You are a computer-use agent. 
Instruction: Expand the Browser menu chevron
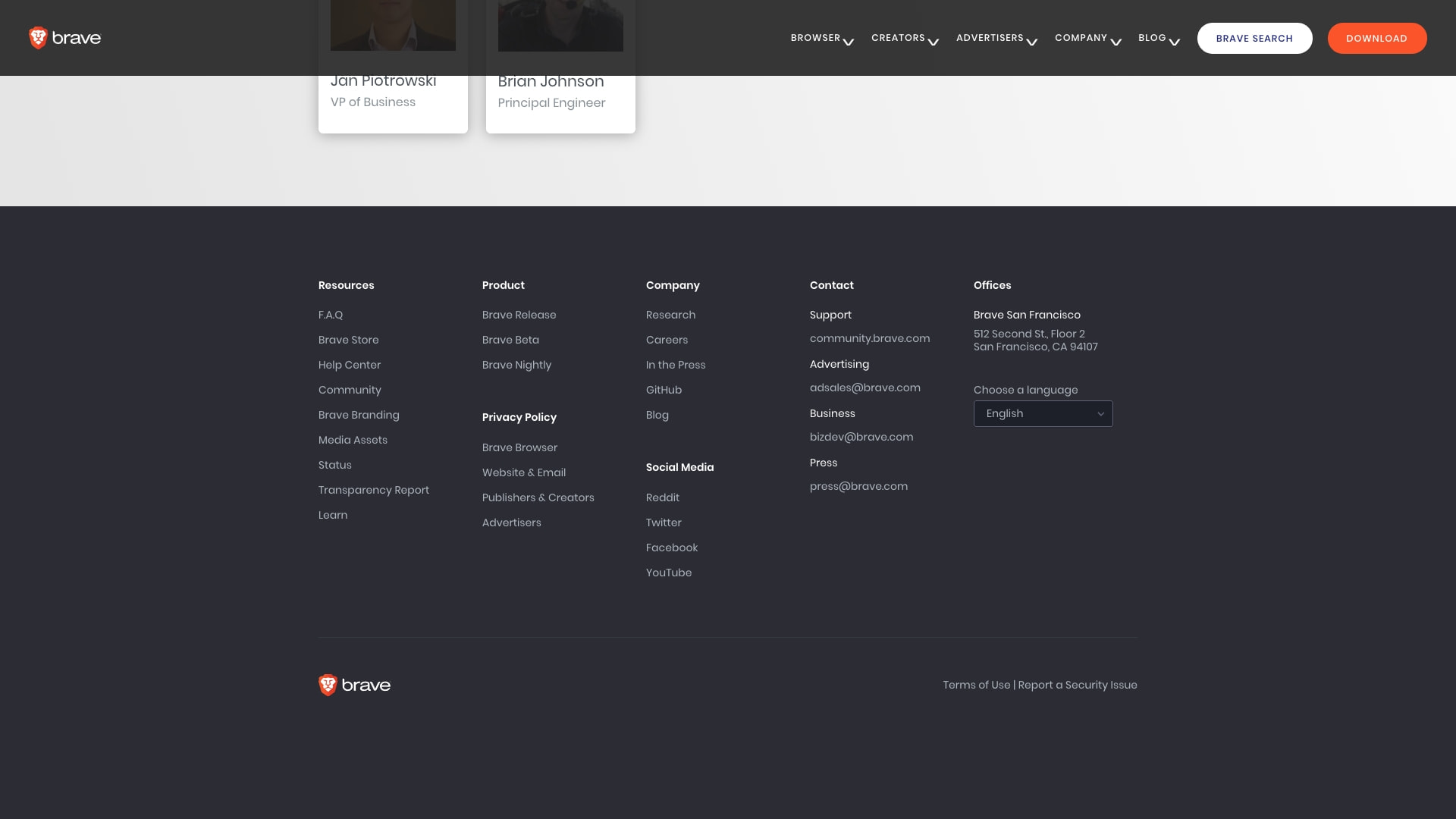849,42
